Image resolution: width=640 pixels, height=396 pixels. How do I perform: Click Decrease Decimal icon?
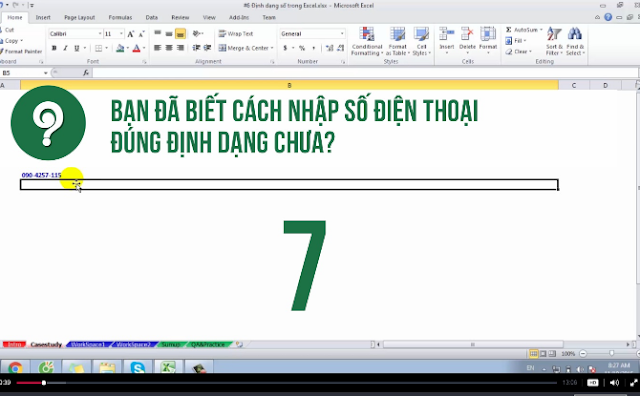coord(341,48)
